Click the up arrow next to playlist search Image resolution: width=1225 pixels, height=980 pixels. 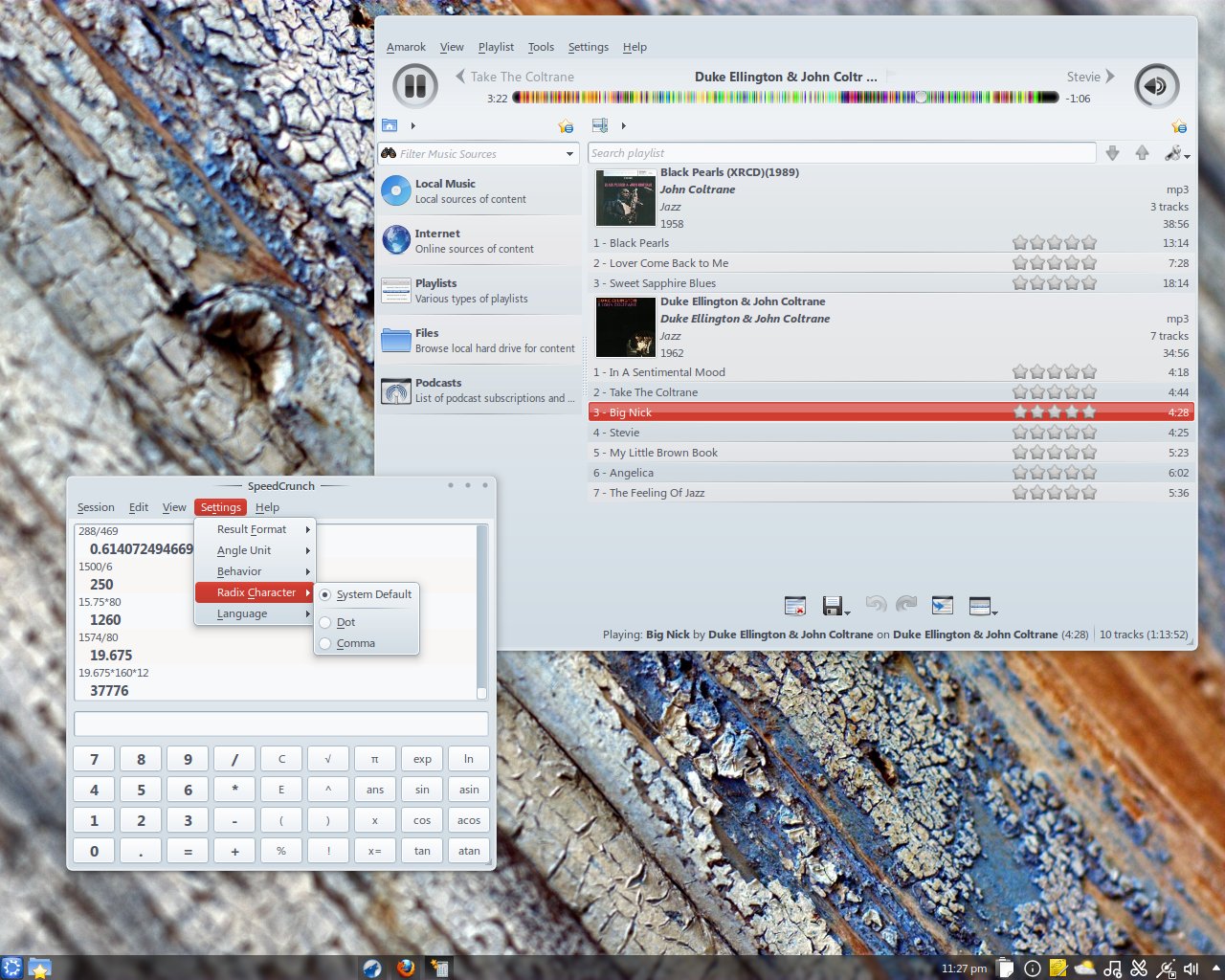[1142, 153]
